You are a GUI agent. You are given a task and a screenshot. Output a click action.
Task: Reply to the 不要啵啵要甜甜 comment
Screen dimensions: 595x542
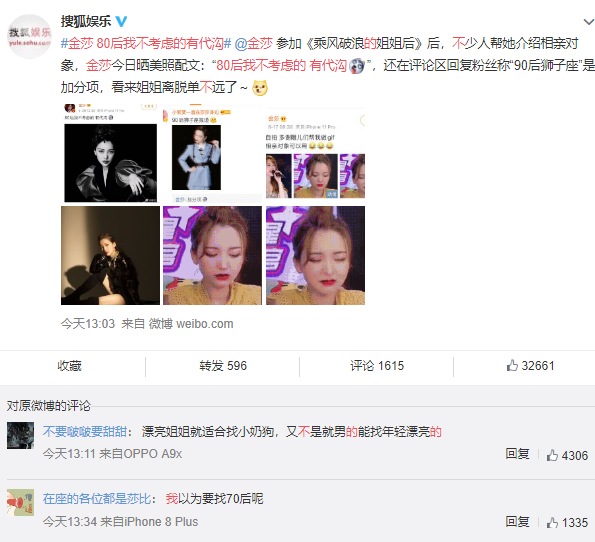click(517, 454)
